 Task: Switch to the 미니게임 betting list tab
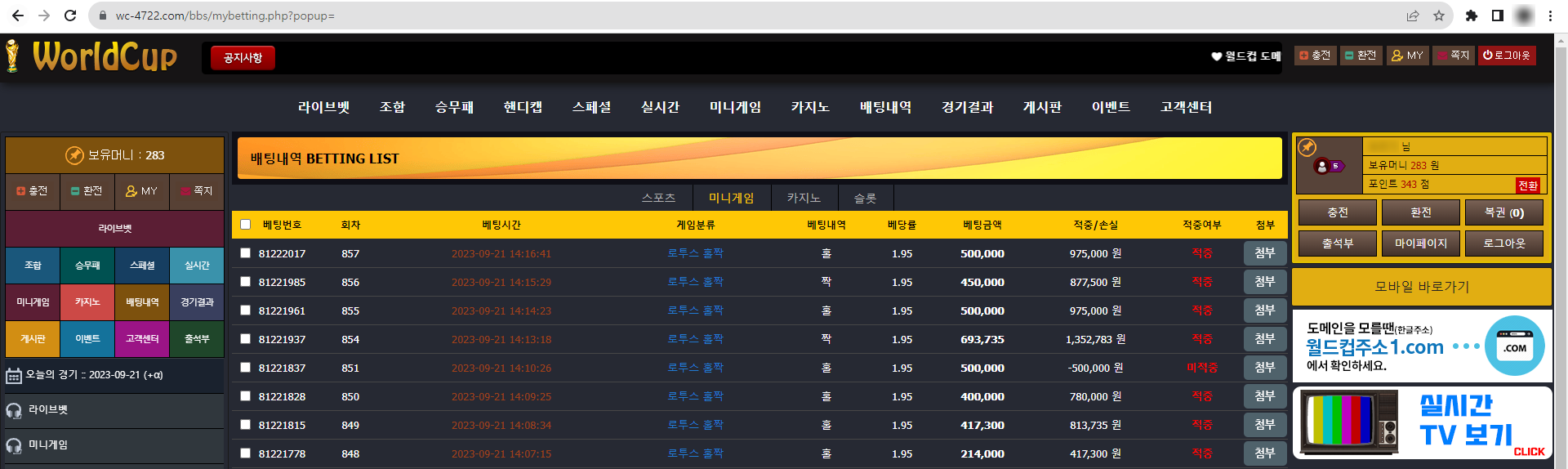click(732, 198)
